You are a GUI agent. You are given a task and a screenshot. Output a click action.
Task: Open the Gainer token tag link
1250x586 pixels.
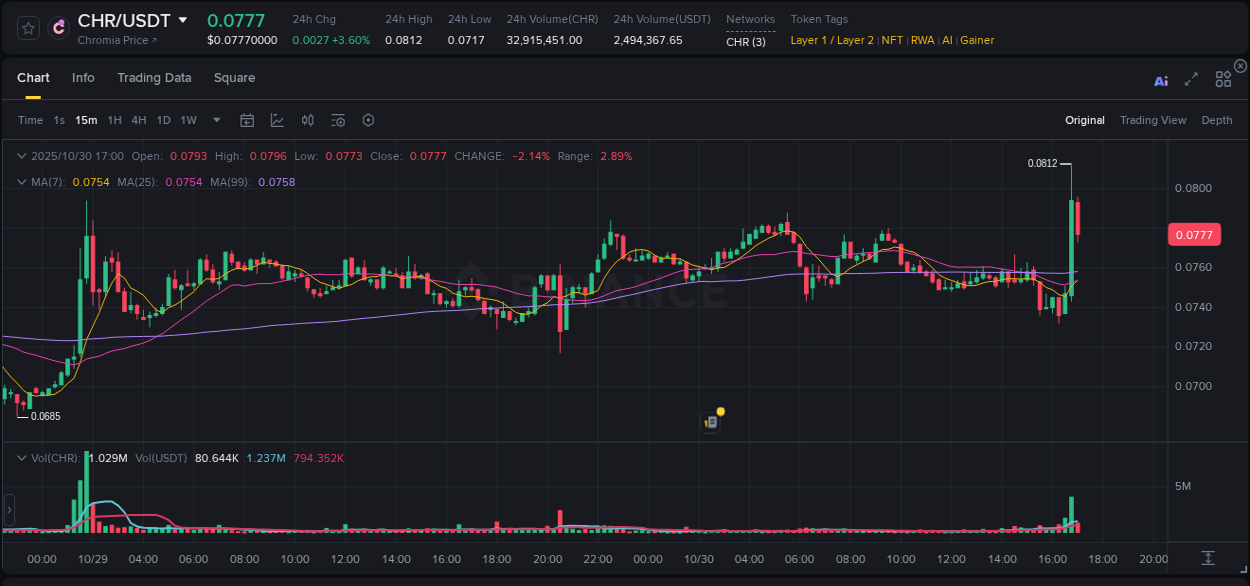[976, 40]
